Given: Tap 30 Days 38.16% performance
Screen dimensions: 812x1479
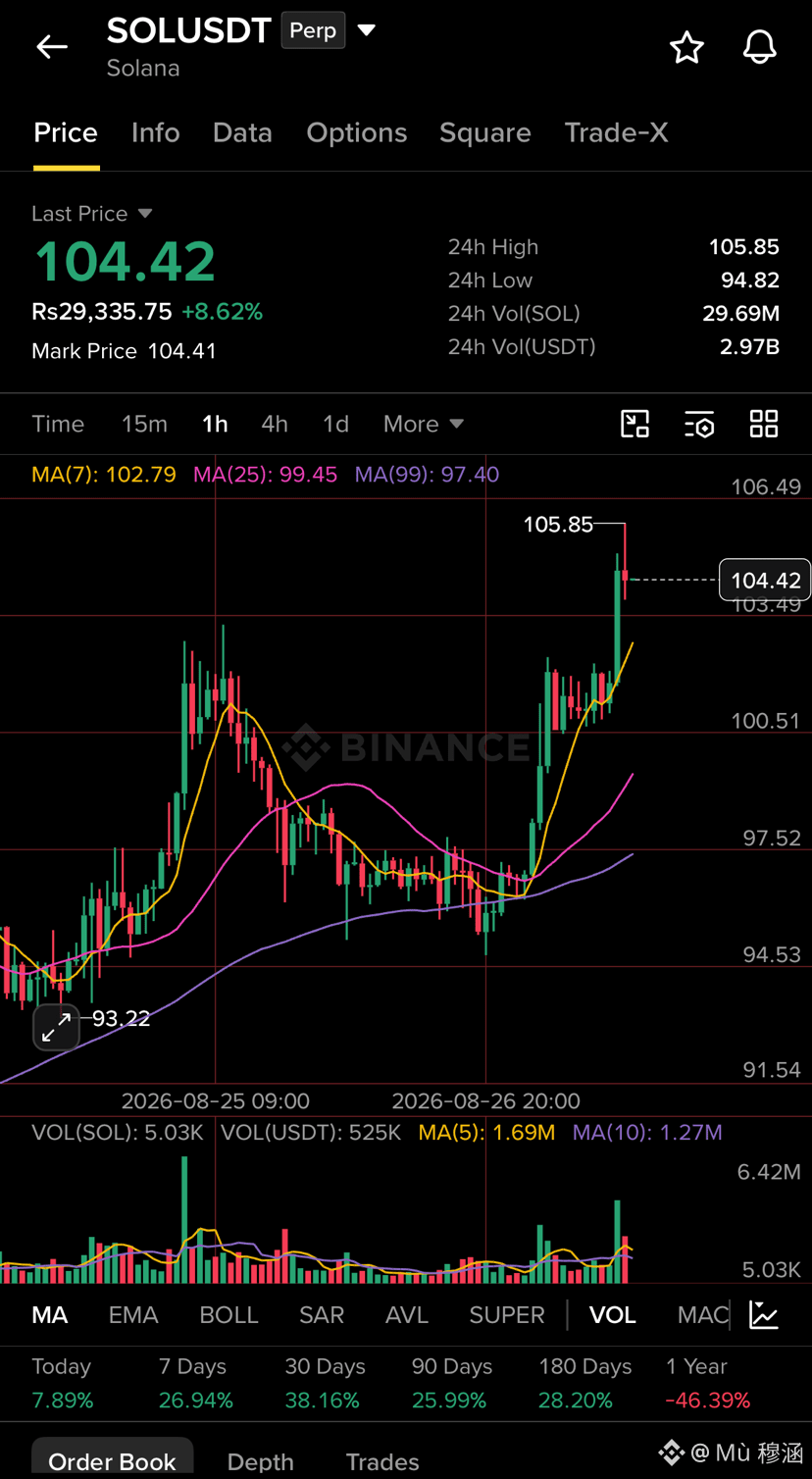Looking at the screenshot, I should [325, 1383].
